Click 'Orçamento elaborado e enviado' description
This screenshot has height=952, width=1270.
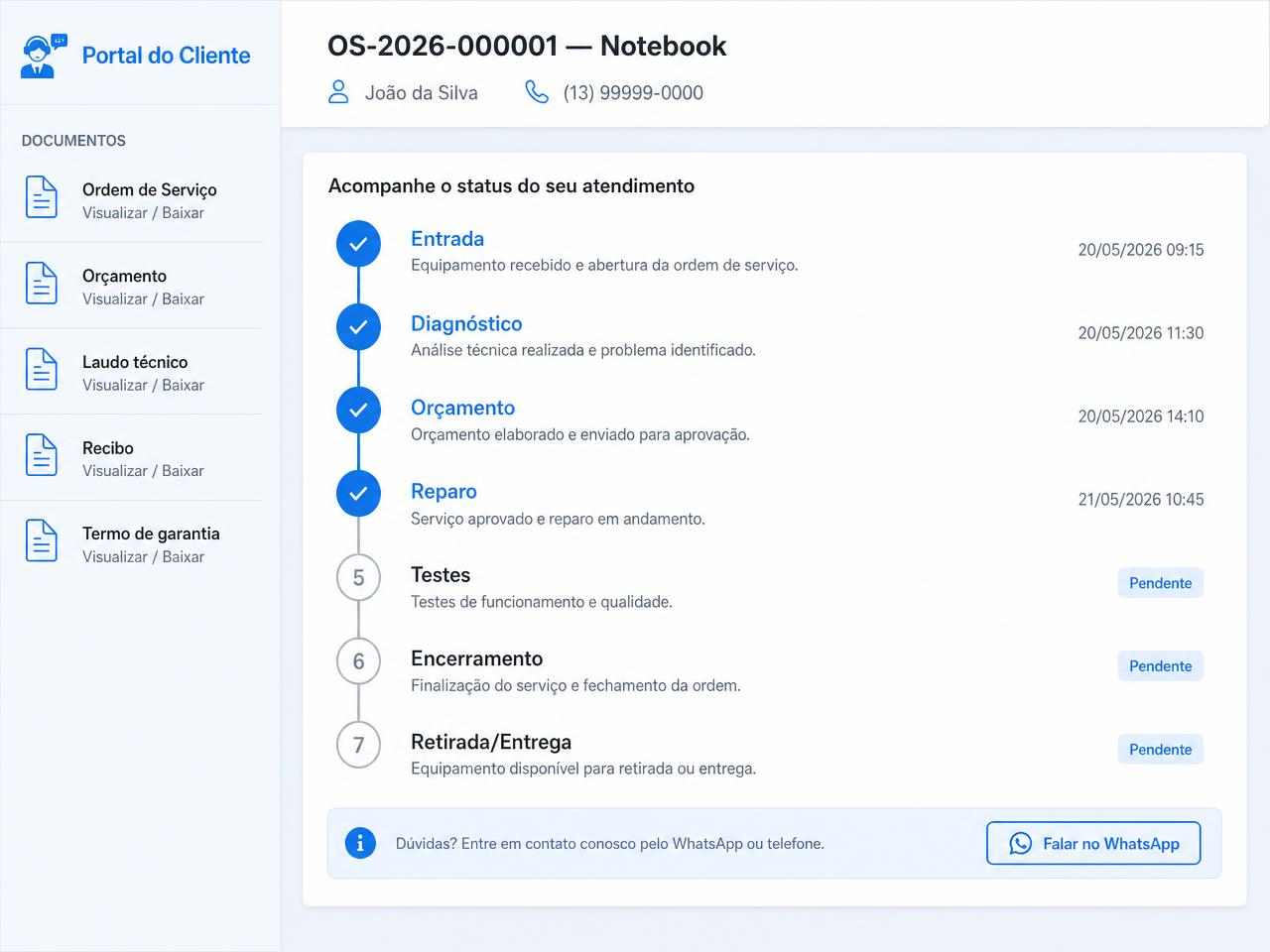(580, 434)
